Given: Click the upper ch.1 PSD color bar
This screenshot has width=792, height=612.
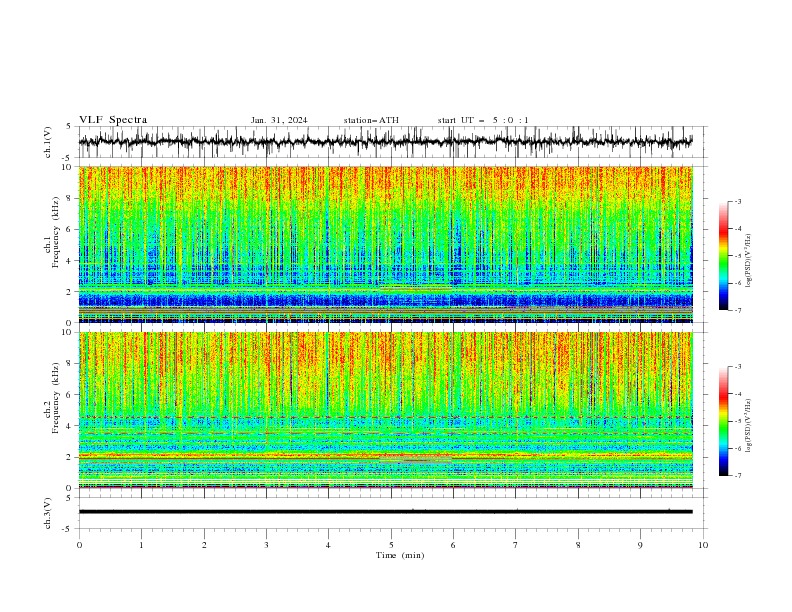Looking at the screenshot, I should coord(723,256).
